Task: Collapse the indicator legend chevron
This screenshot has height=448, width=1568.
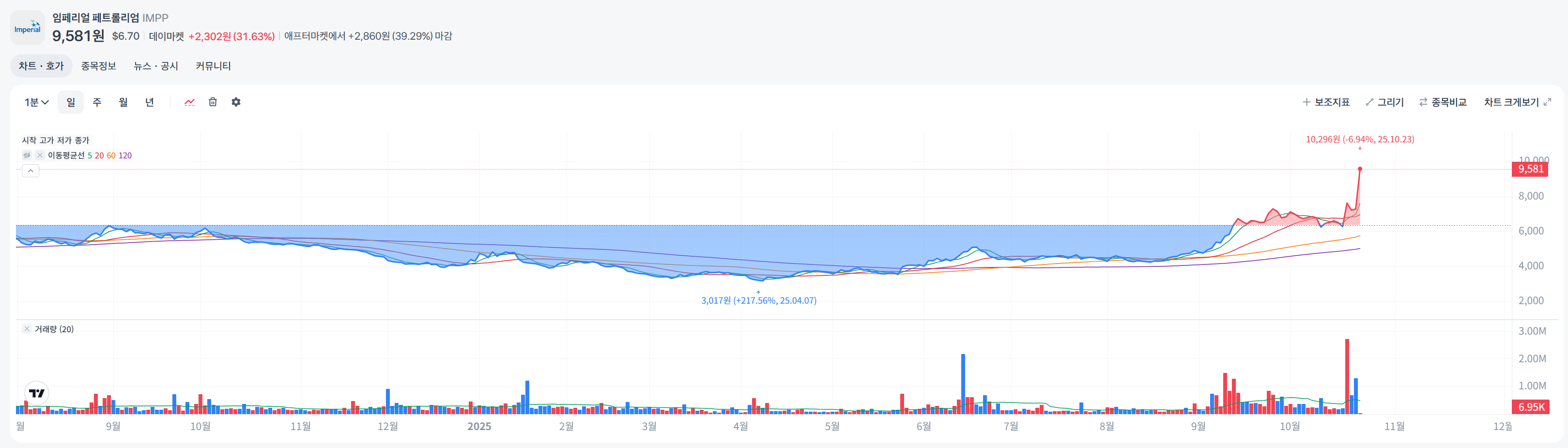Action: pos(31,171)
